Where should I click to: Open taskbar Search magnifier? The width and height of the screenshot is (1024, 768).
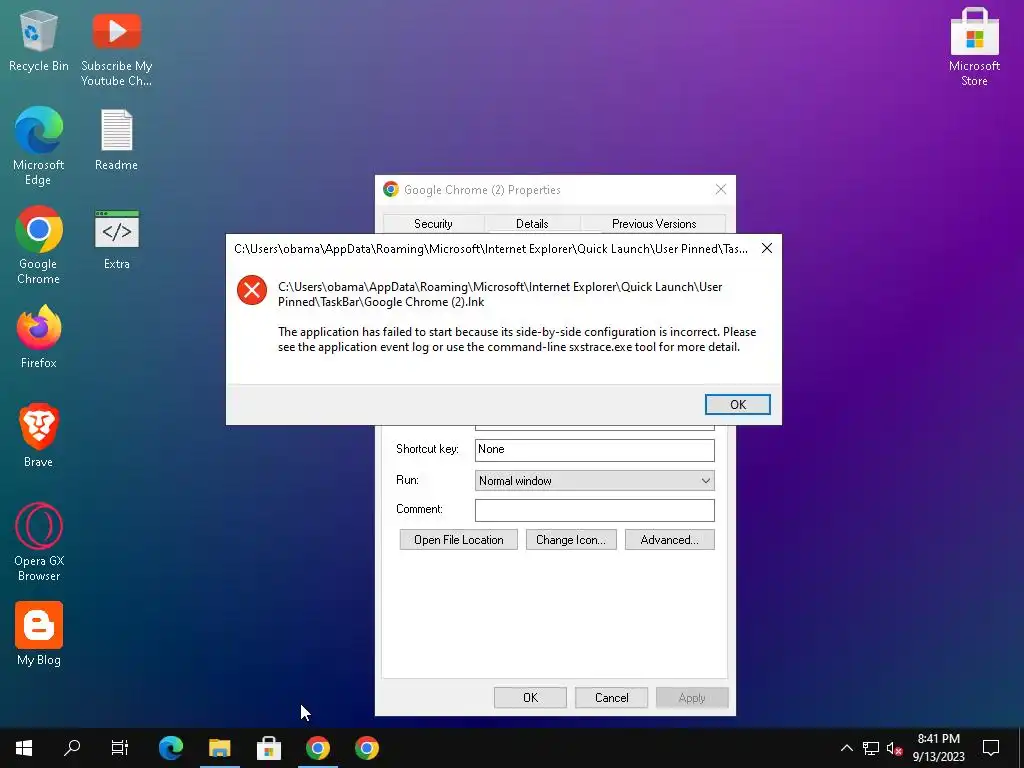(x=72, y=747)
